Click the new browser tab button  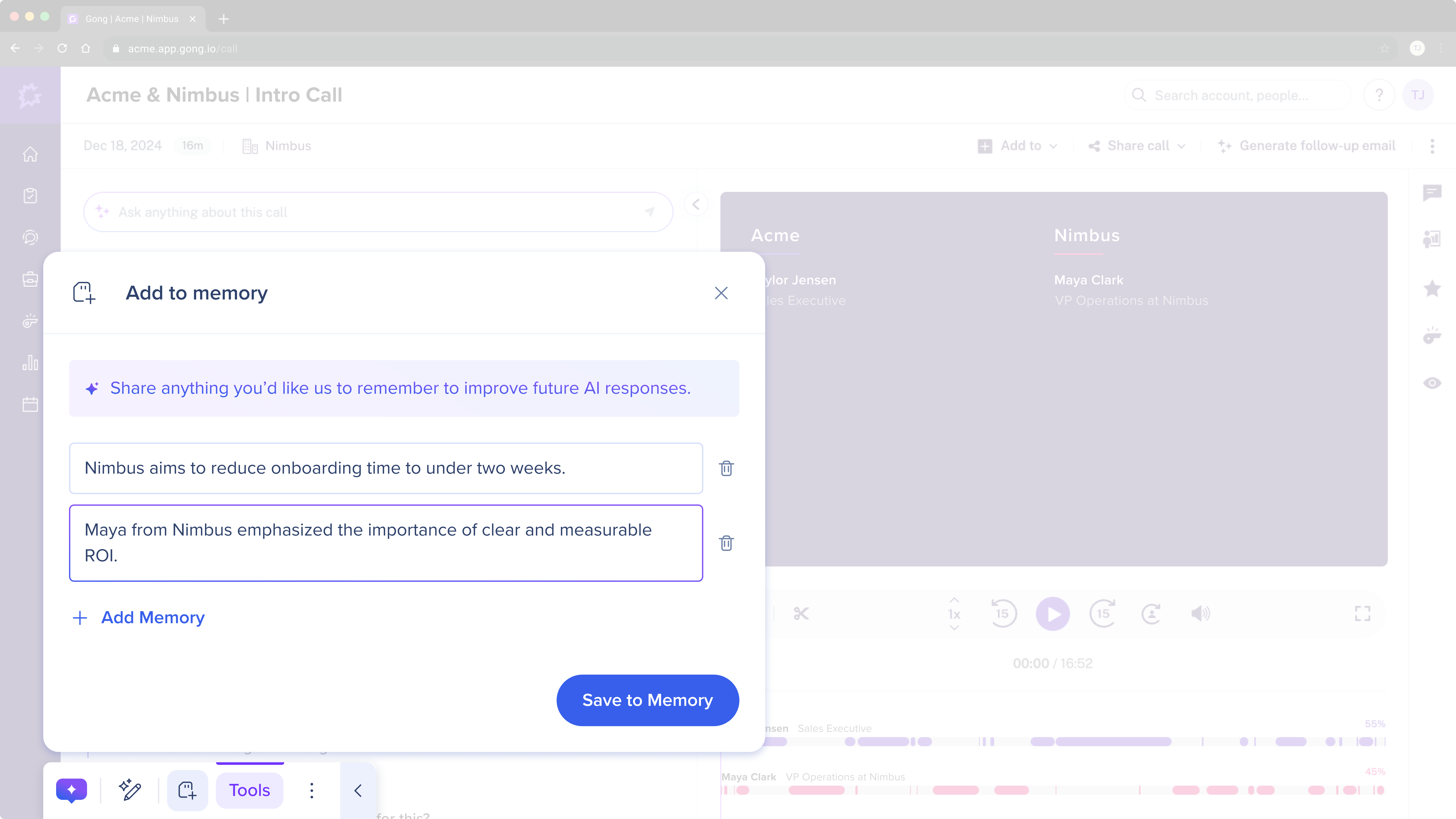point(224,19)
